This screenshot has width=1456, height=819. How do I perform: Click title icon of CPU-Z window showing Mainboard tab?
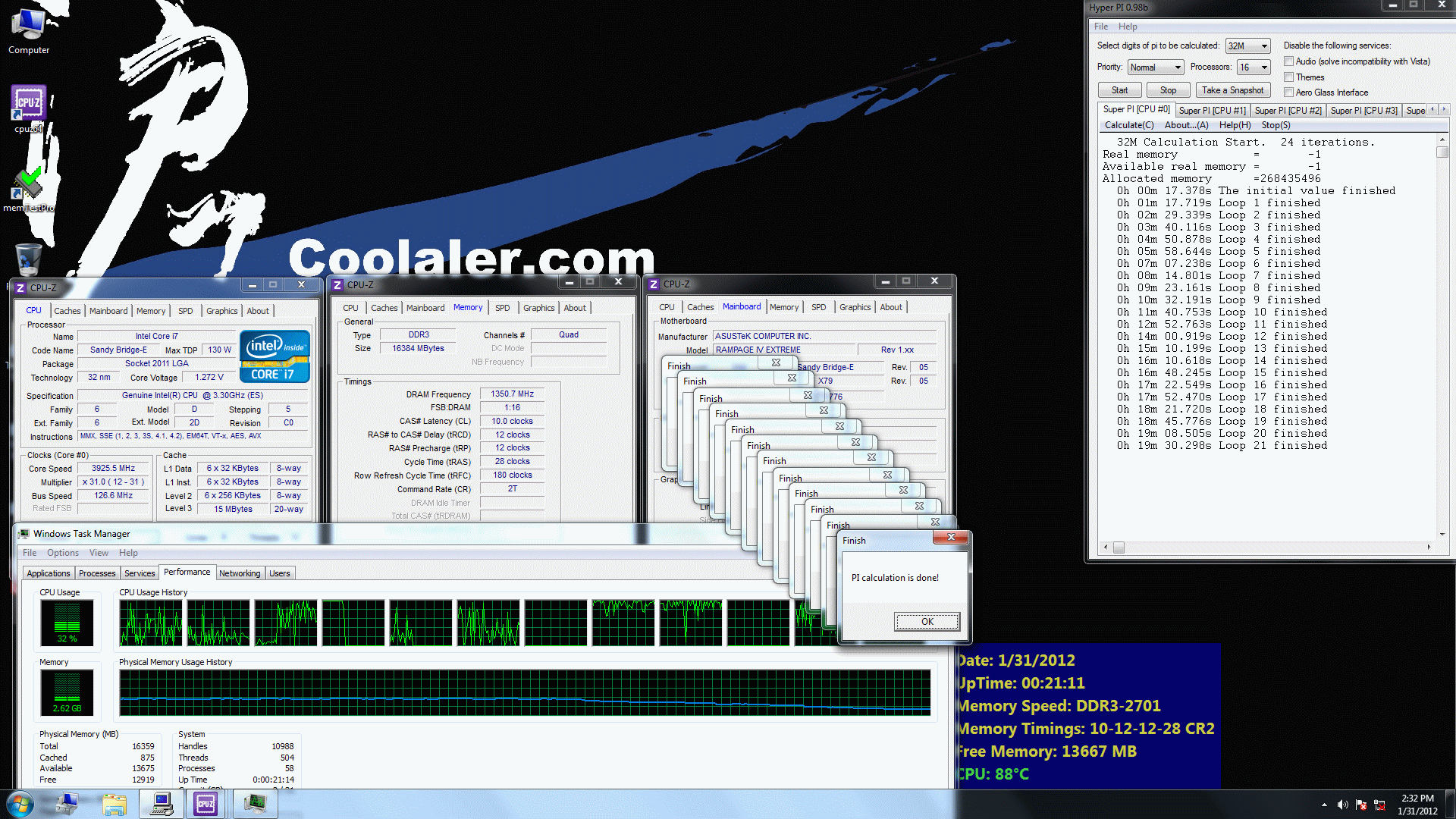[654, 284]
